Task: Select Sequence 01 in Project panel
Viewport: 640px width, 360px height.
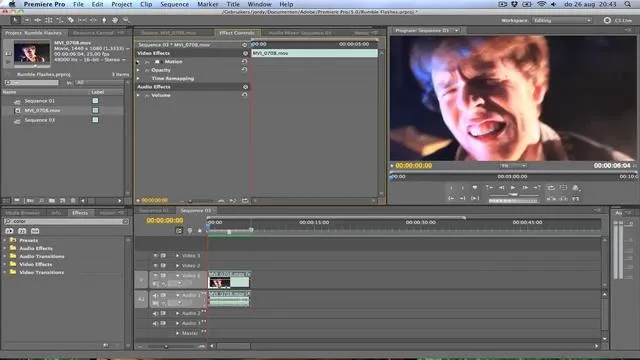Action: (x=39, y=101)
